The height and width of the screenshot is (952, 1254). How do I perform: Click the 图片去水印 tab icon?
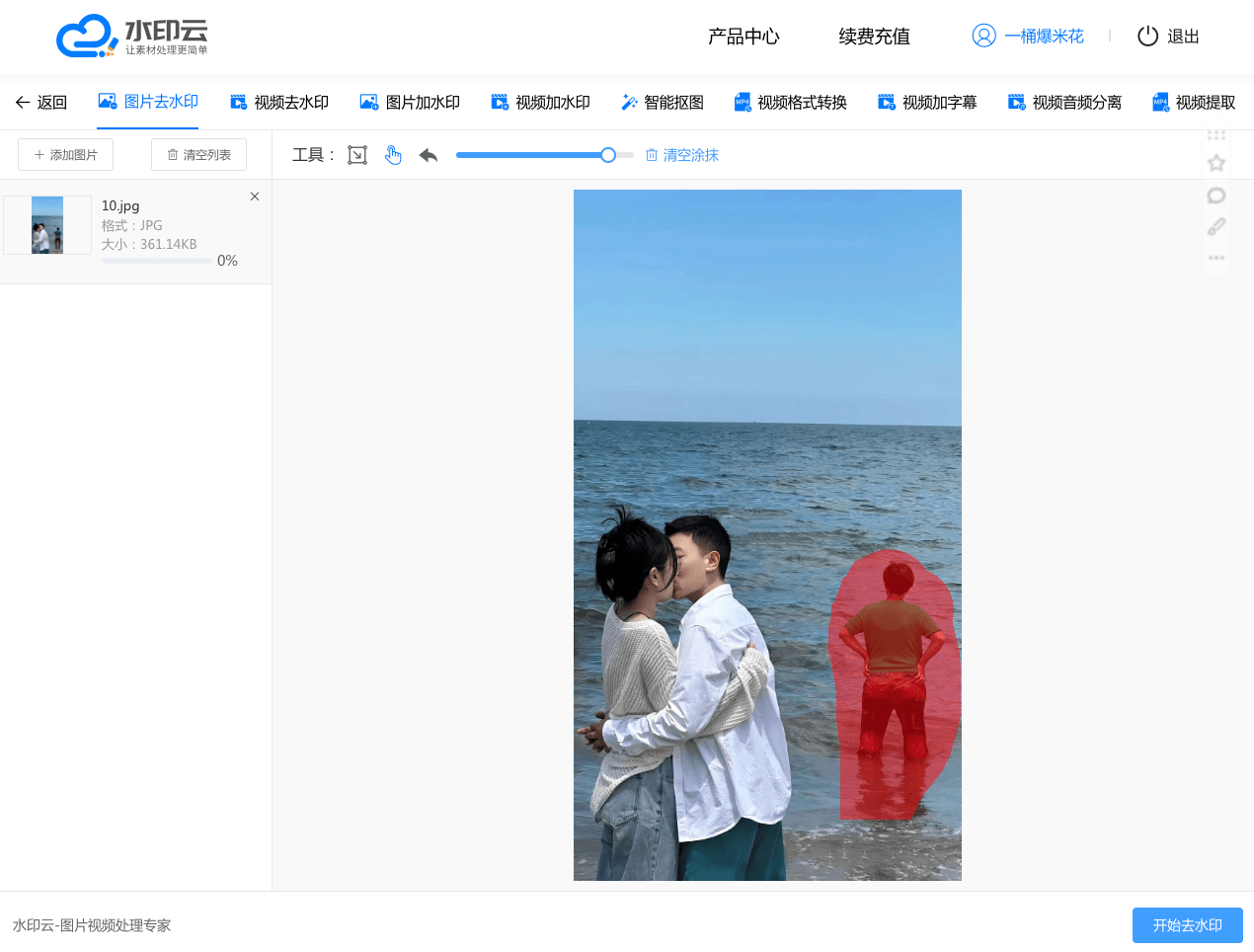(x=108, y=101)
